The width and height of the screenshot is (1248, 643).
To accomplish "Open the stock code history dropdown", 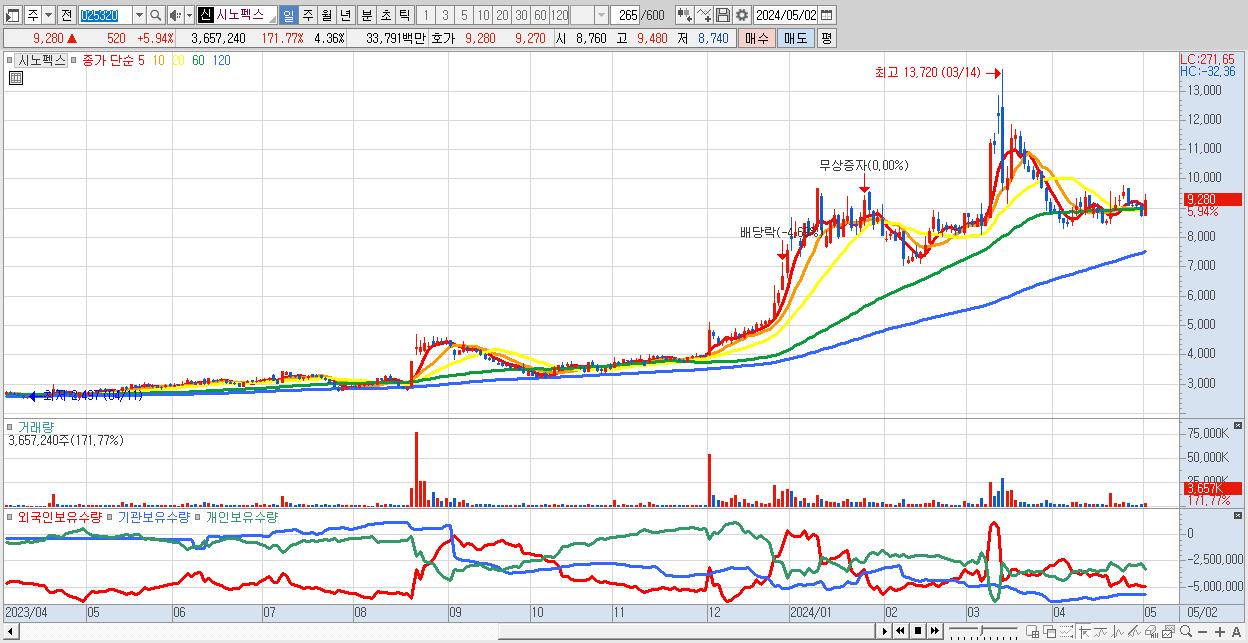I will (x=139, y=15).
